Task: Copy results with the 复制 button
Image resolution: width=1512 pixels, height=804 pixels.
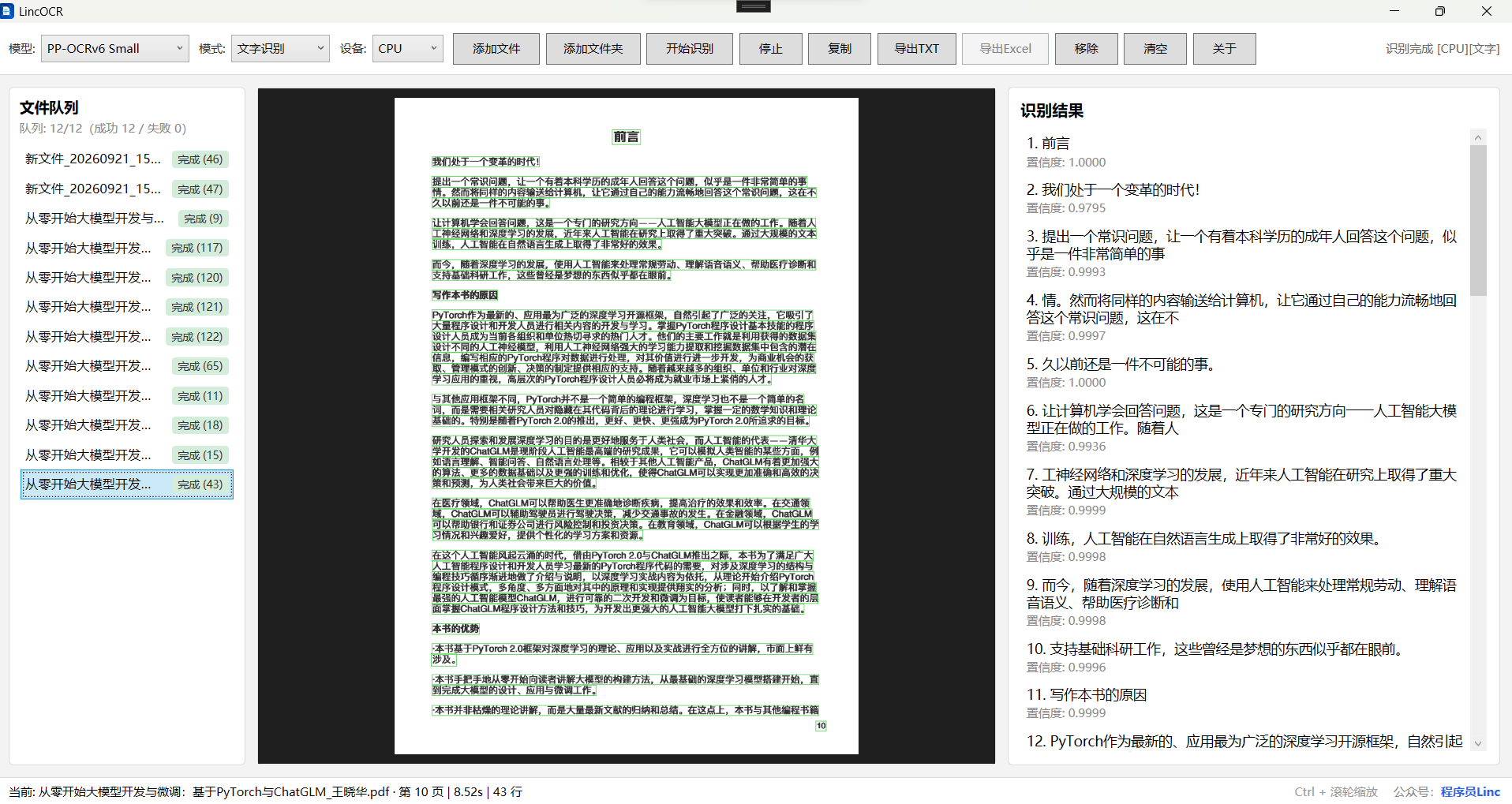Action: coord(840,48)
